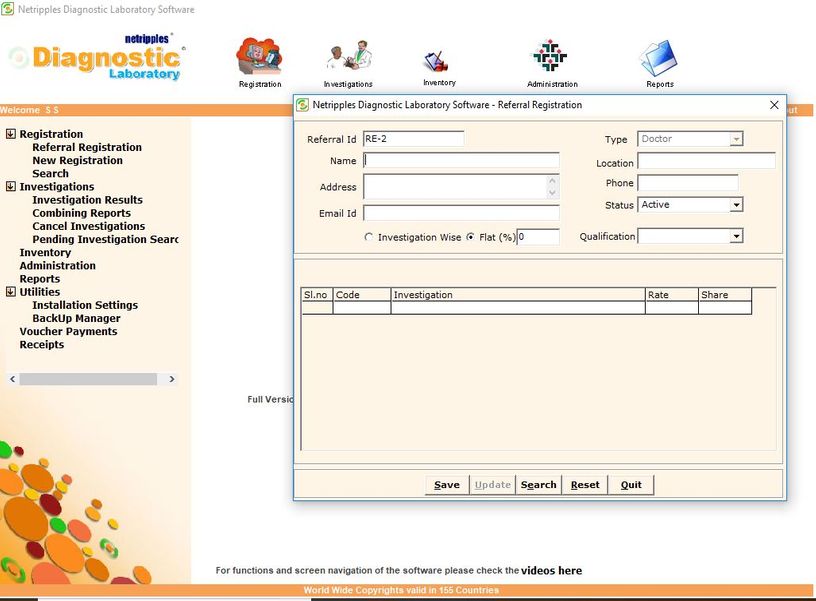Open the Inventory toolbar icon
The width and height of the screenshot is (816, 601).
click(437, 62)
